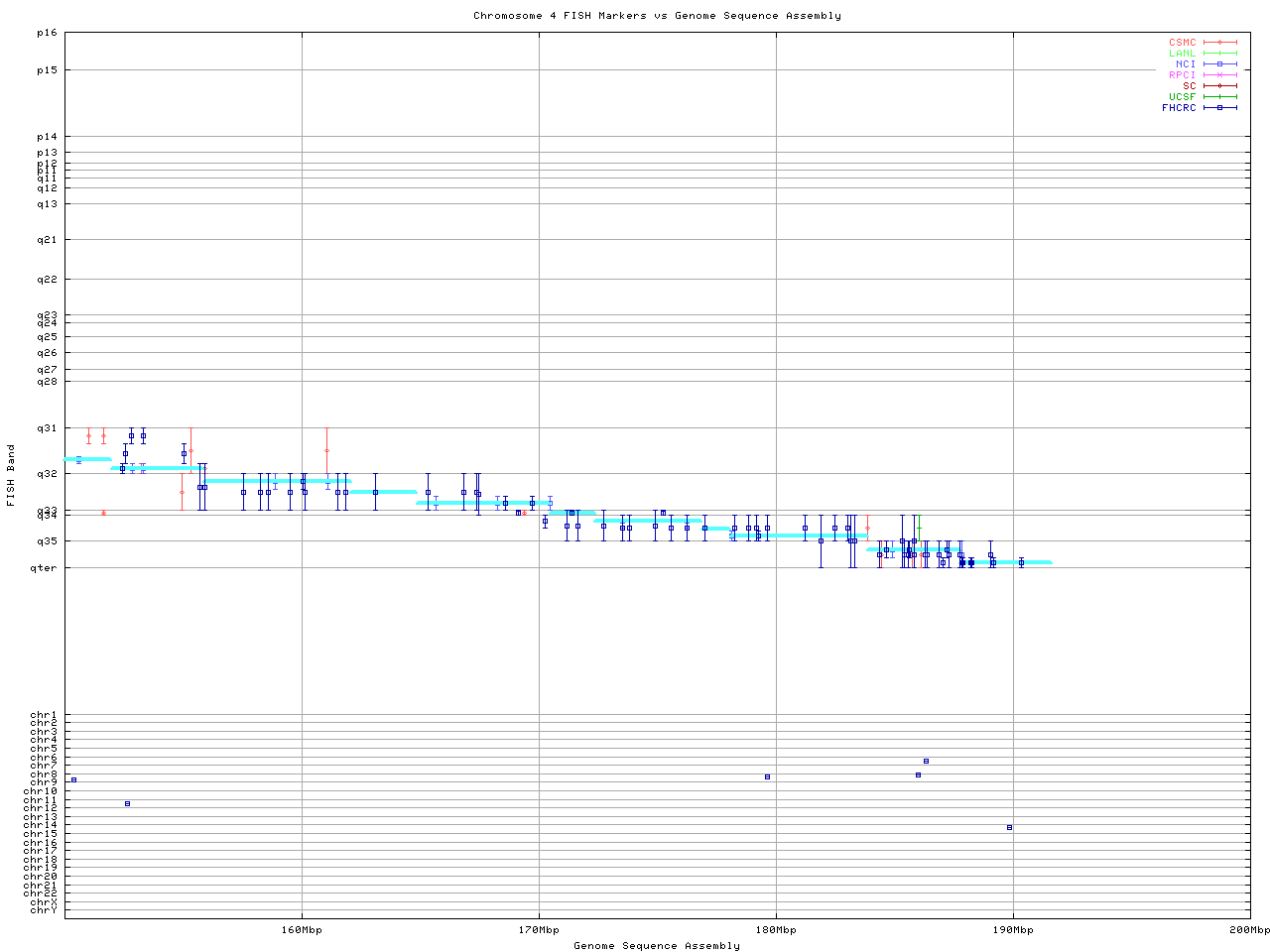1270x952 pixels.
Task: Select the blue square marker on chr14 row
Action: click(1009, 827)
